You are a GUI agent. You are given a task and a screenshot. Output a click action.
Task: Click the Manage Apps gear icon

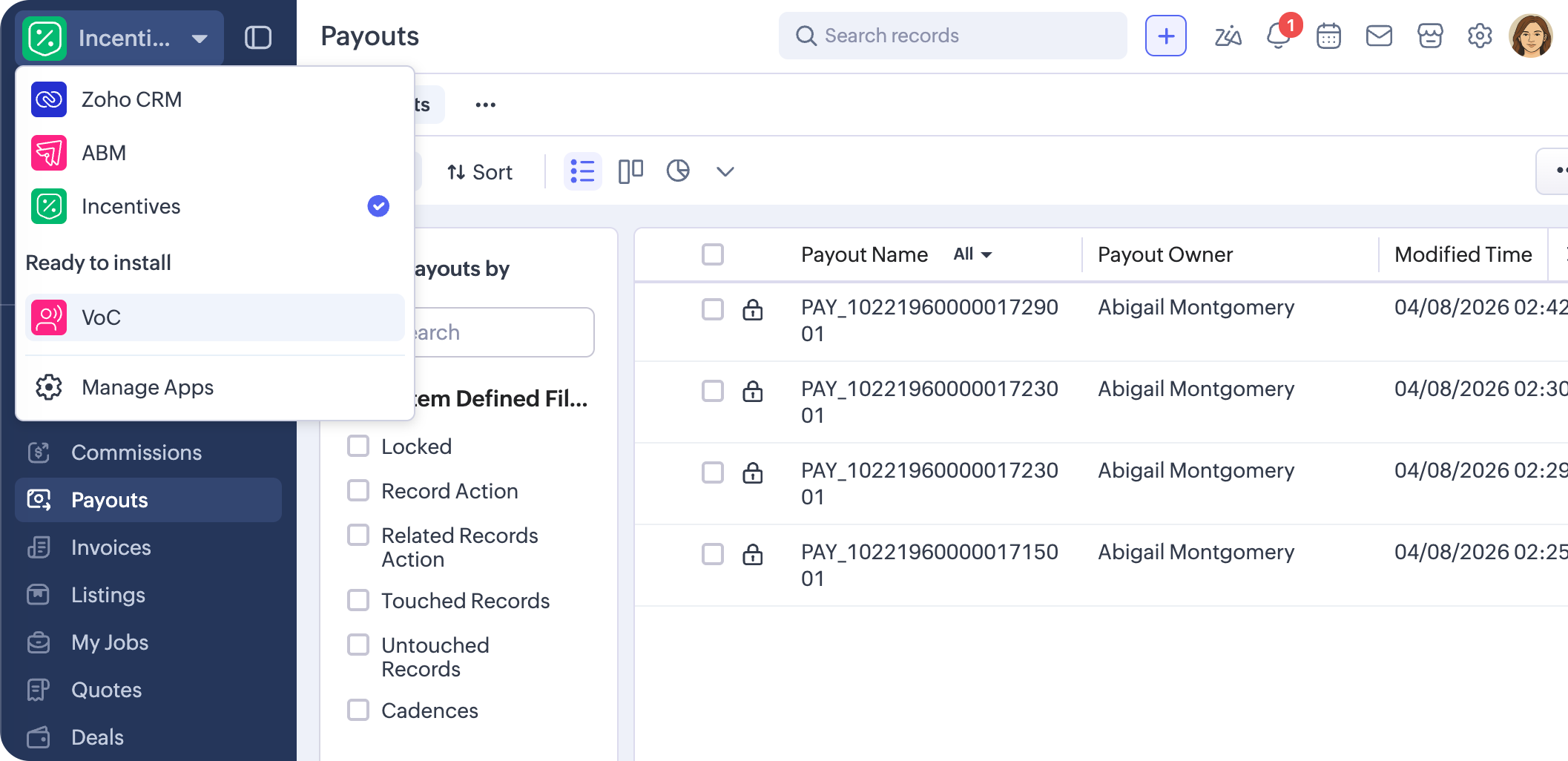click(49, 387)
